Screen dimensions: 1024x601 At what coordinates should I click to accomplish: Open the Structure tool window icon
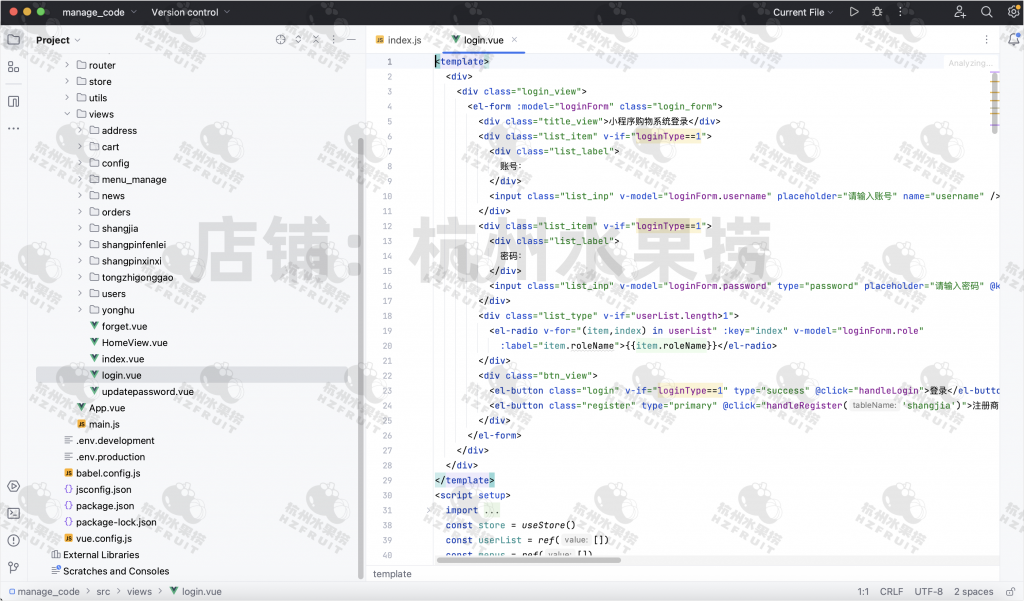coord(13,66)
